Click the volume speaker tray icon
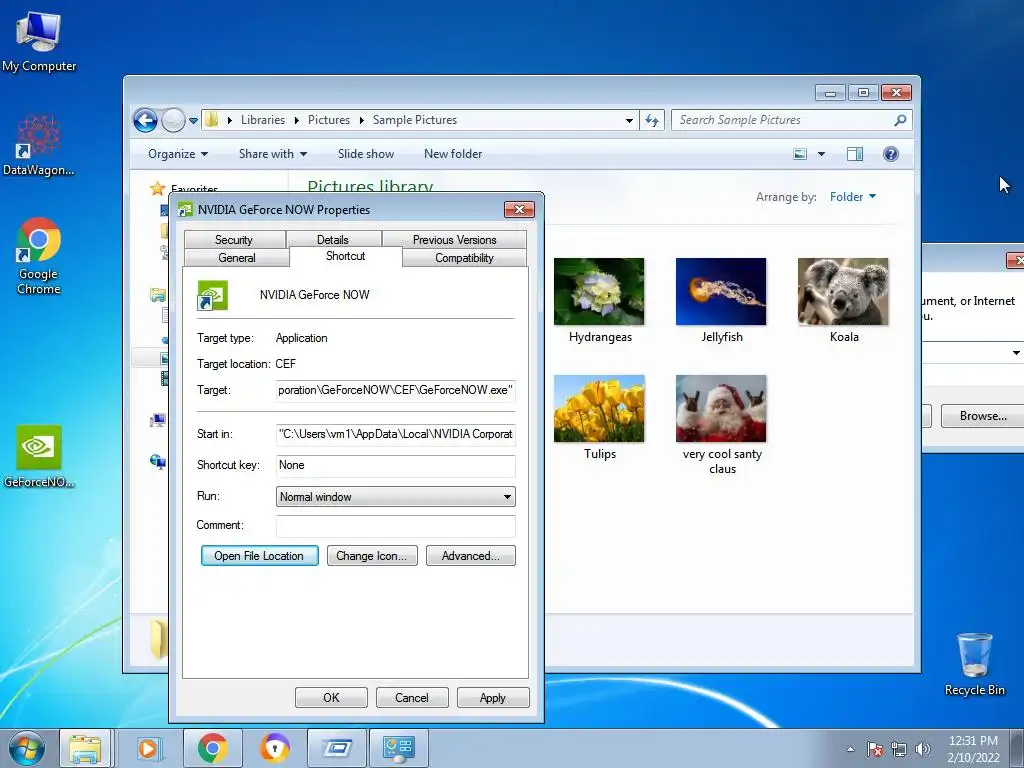The height and width of the screenshot is (768, 1024). tap(922, 749)
